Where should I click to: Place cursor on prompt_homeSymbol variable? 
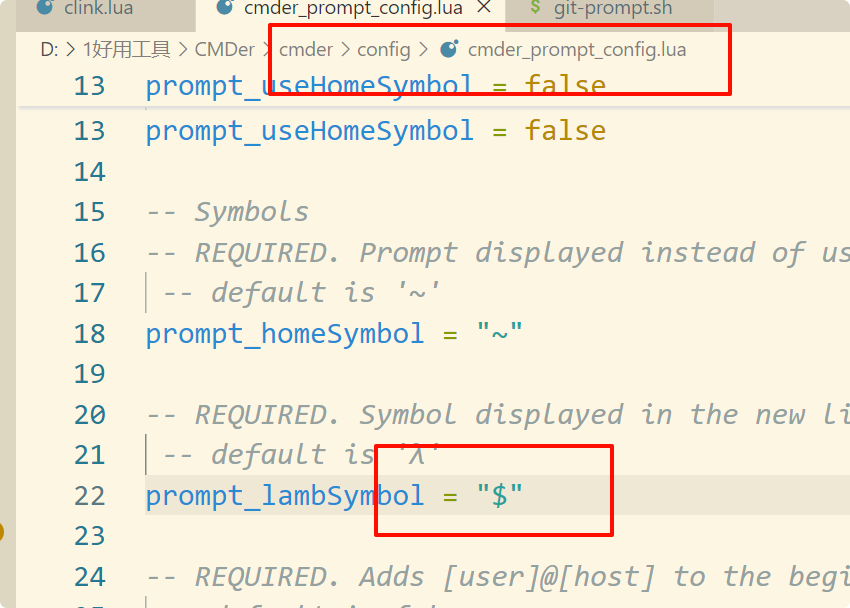285,334
